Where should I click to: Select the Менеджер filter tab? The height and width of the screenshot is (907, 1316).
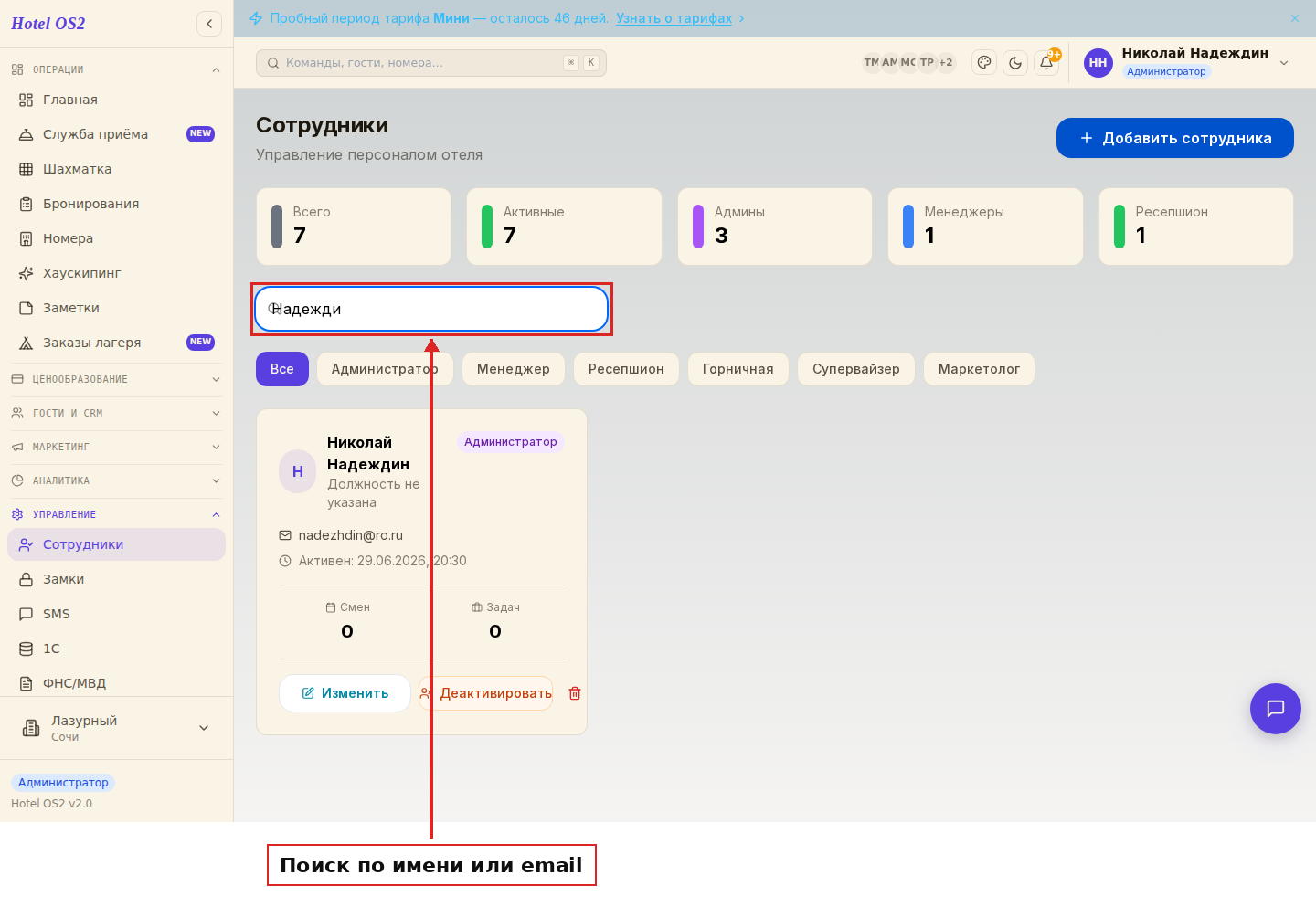514,369
